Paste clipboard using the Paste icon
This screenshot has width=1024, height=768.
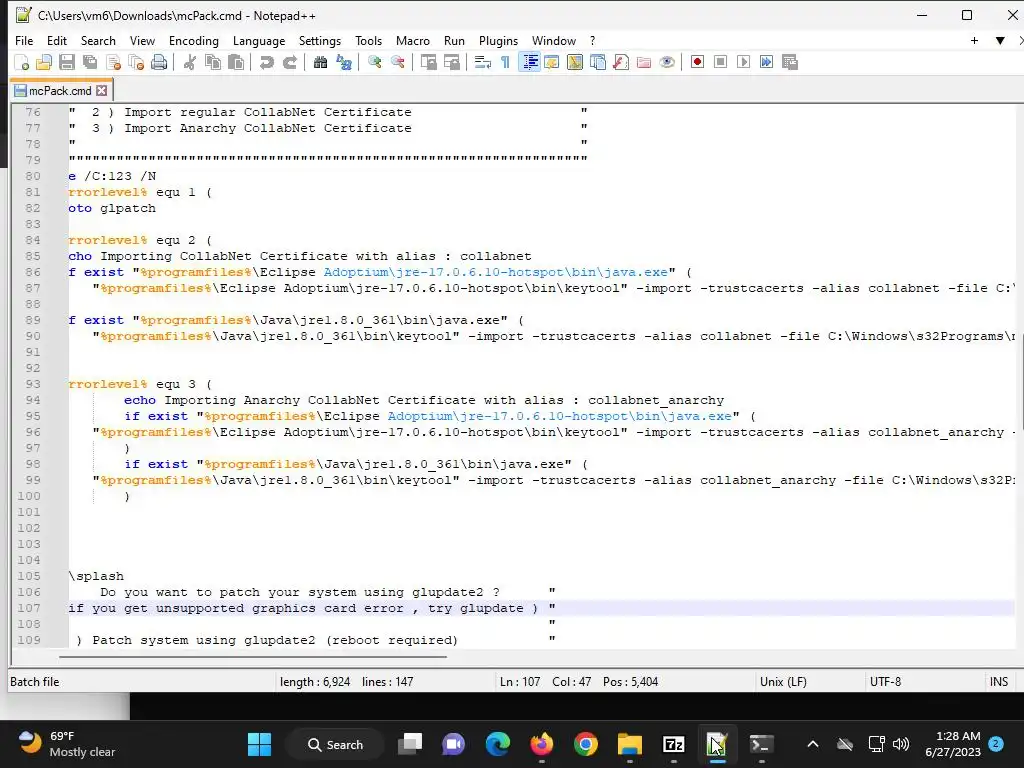[x=236, y=62]
